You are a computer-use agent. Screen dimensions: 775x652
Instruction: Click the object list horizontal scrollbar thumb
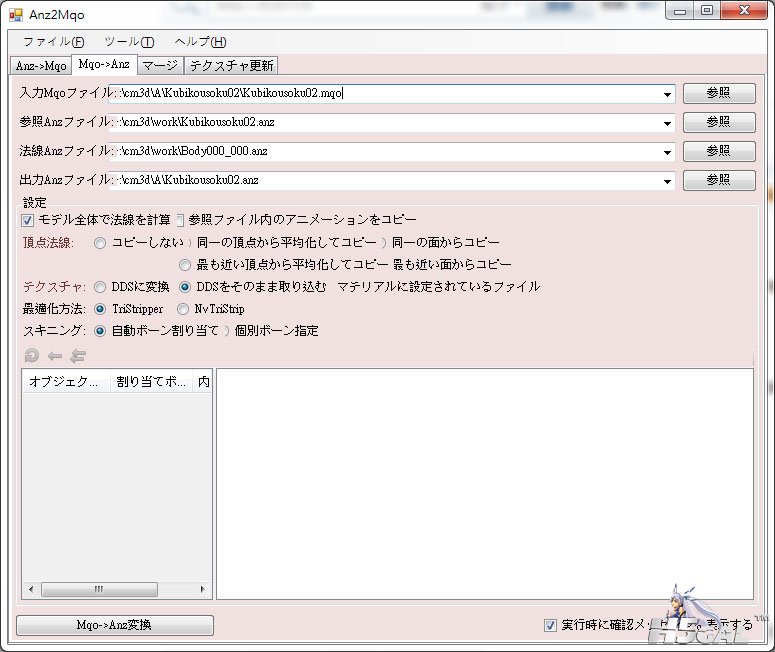point(98,590)
